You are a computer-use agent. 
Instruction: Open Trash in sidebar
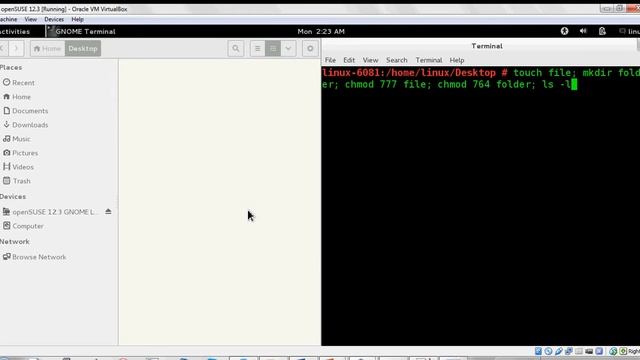[17, 181]
